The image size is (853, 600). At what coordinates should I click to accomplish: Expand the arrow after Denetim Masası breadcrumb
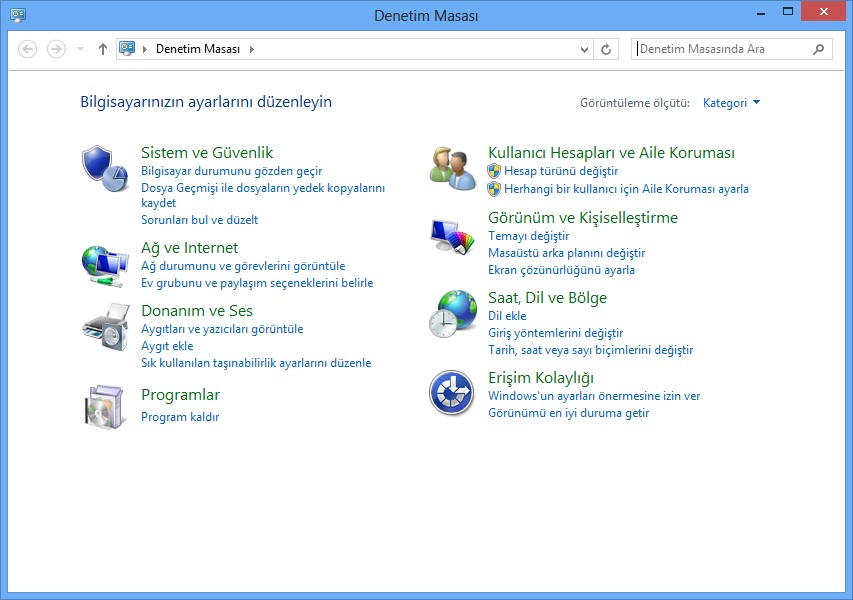pyautogui.click(x=252, y=50)
